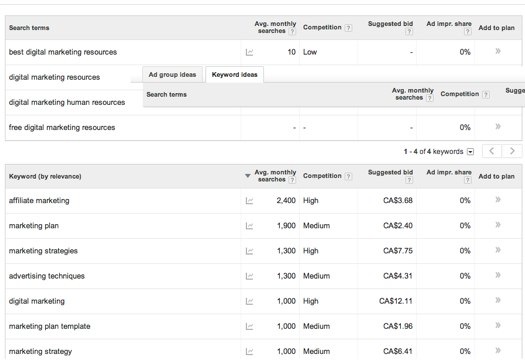Show help for Suggested bid in Keyword table header
525x360 pixels.
click(x=409, y=180)
